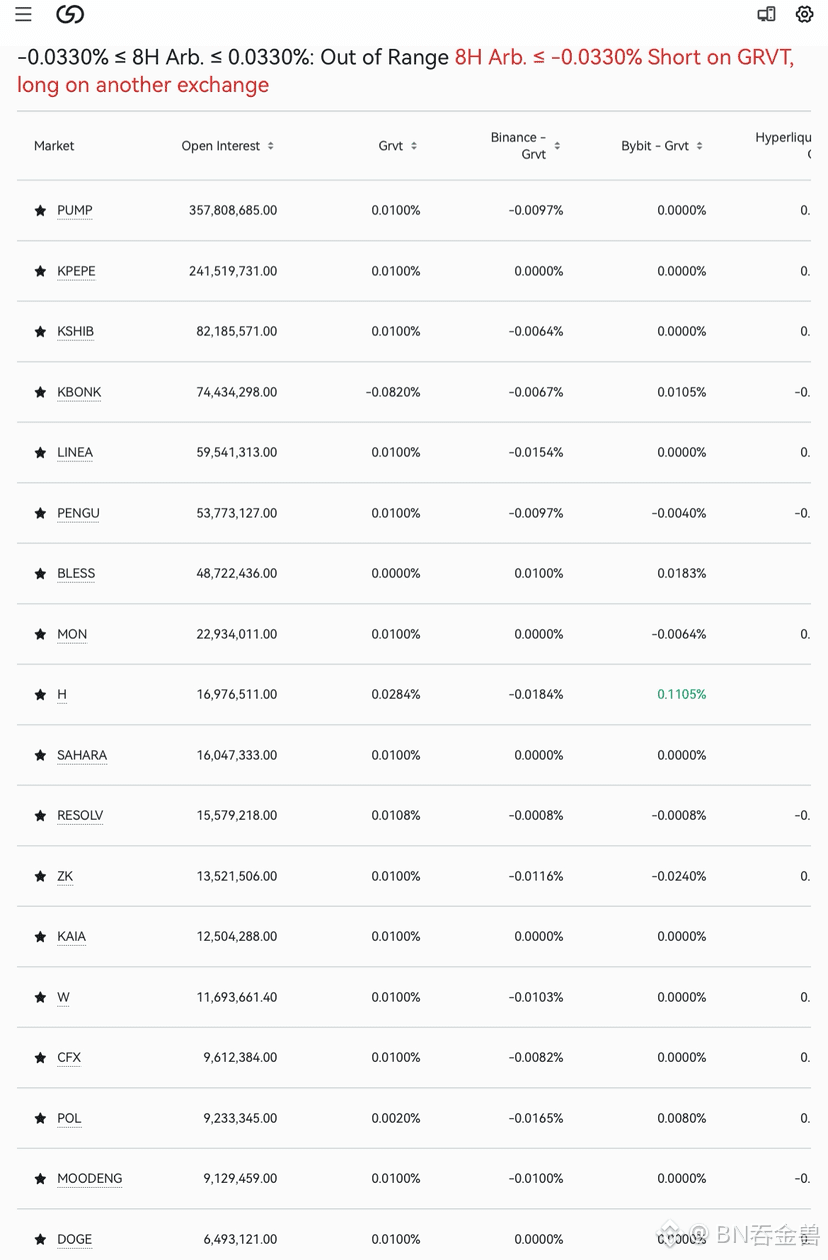The height and width of the screenshot is (1260, 828).
Task: Open the settings gear icon
Action: [804, 14]
